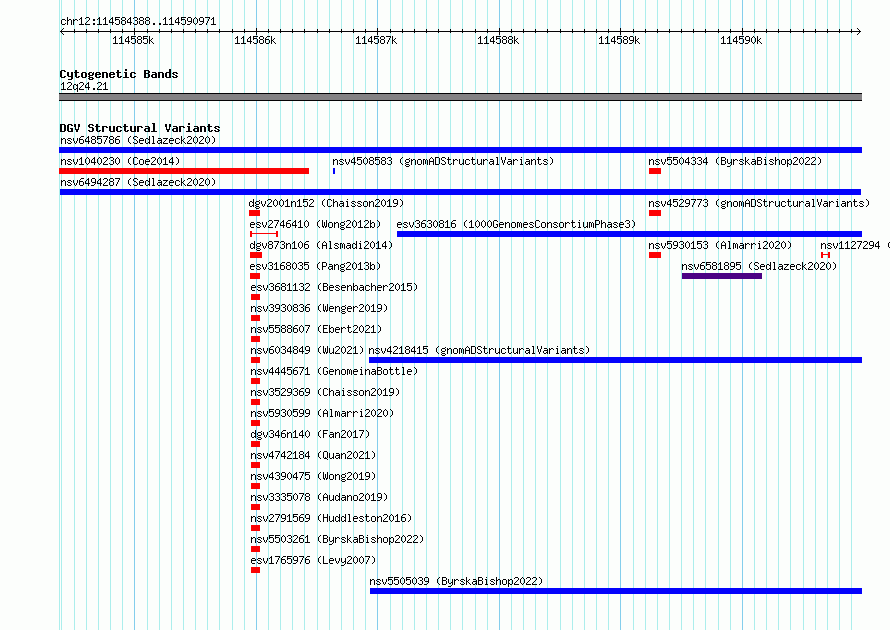The image size is (890, 630).
Task: Click nsv4529773 (gnomADStructuralVariants) label
Action: pyautogui.click(x=759, y=203)
